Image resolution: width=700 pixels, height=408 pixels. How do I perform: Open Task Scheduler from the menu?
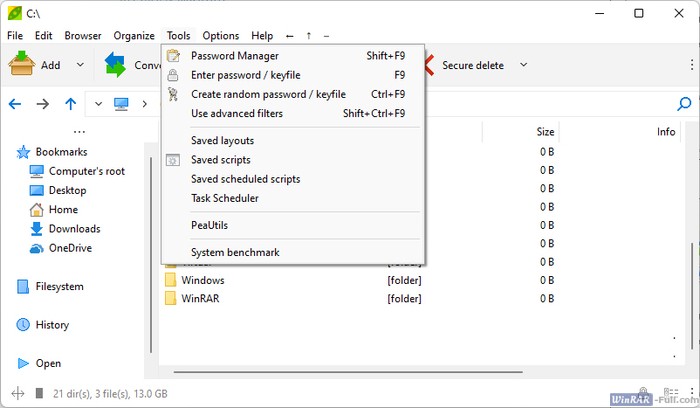pyautogui.click(x=225, y=198)
